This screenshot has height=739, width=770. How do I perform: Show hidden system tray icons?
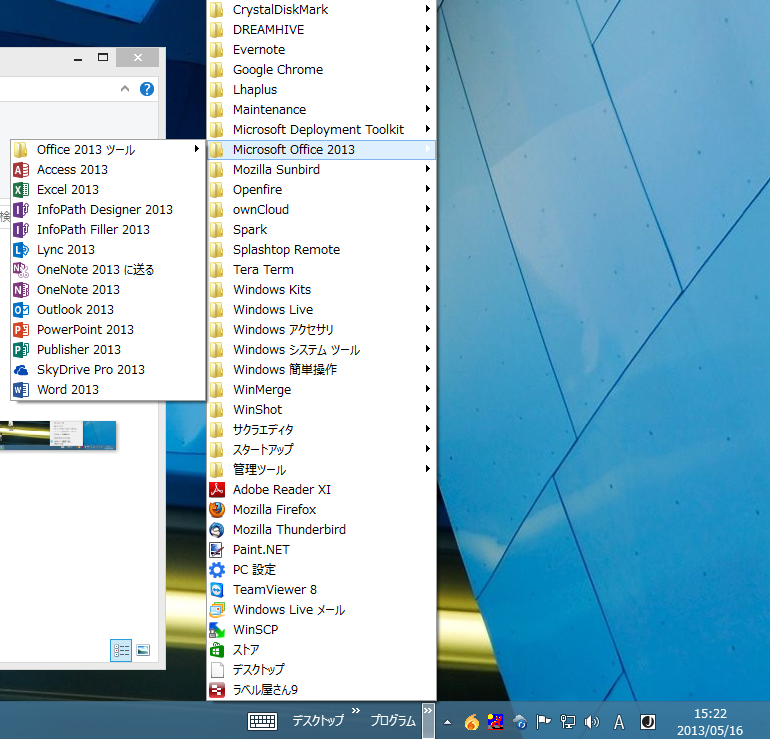447,722
